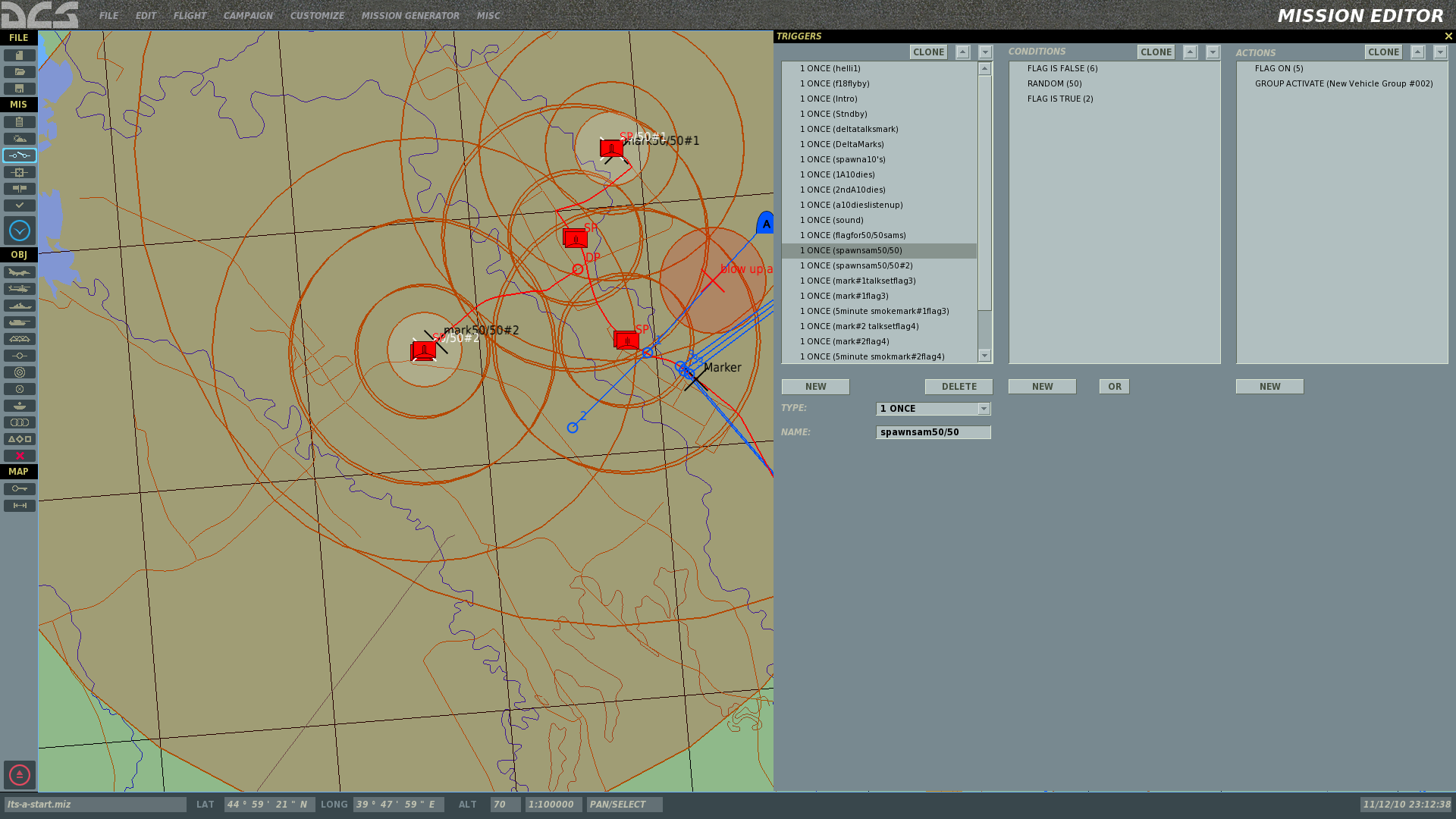Open mission goals crosshair-box icon
The height and width of the screenshot is (819, 1456).
pos(20,172)
